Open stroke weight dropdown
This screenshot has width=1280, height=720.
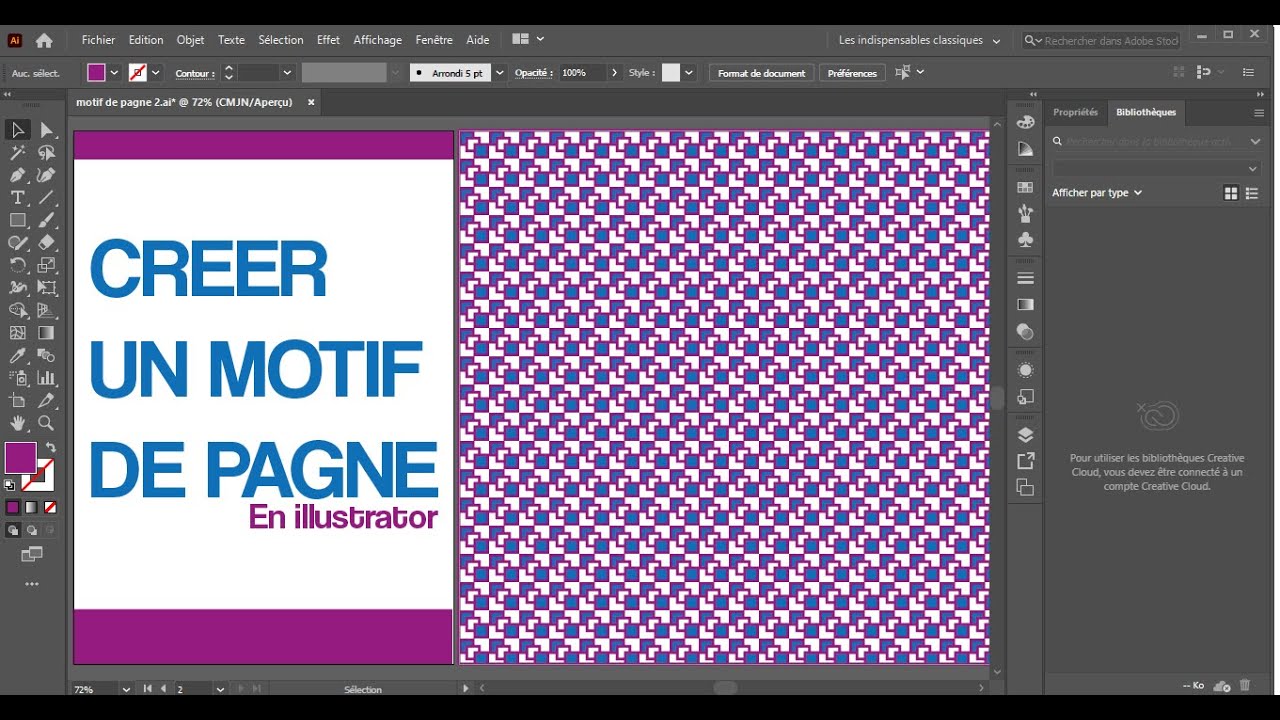pyautogui.click(x=287, y=73)
